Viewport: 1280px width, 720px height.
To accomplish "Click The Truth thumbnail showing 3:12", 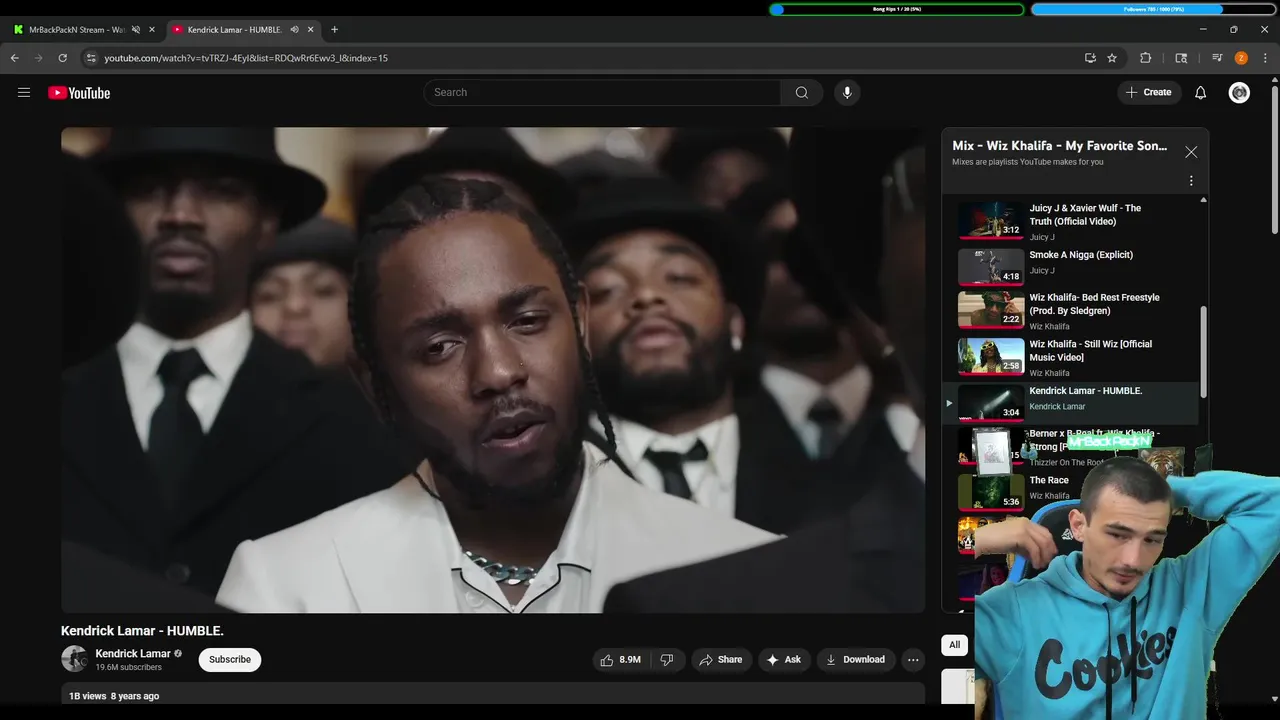I will (x=991, y=221).
